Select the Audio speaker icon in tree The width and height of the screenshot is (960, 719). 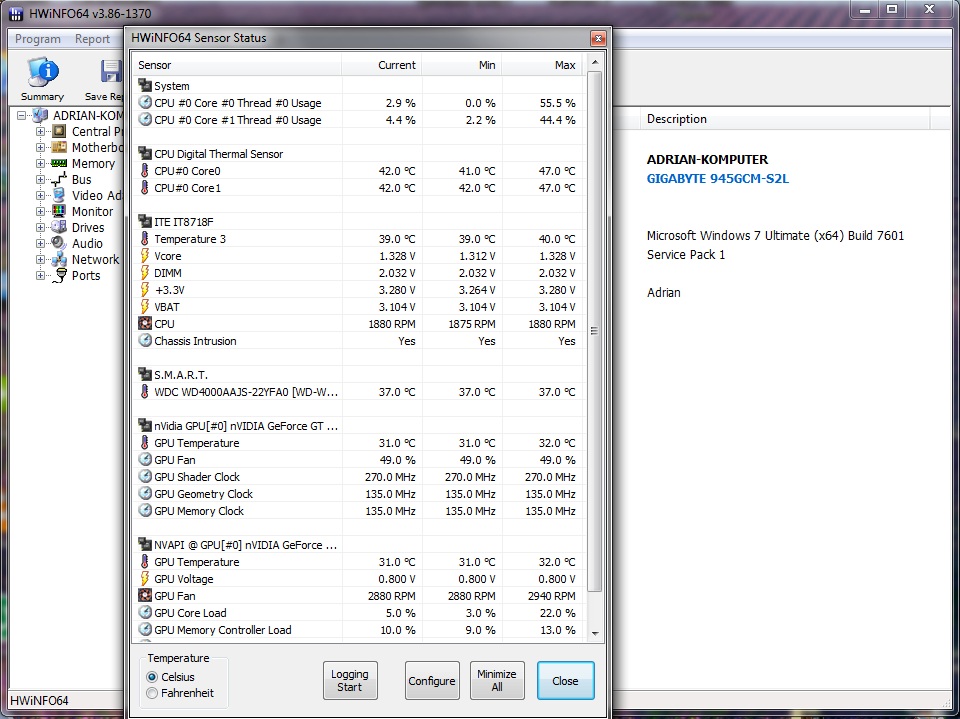pyautogui.click(x=59, y=243)
